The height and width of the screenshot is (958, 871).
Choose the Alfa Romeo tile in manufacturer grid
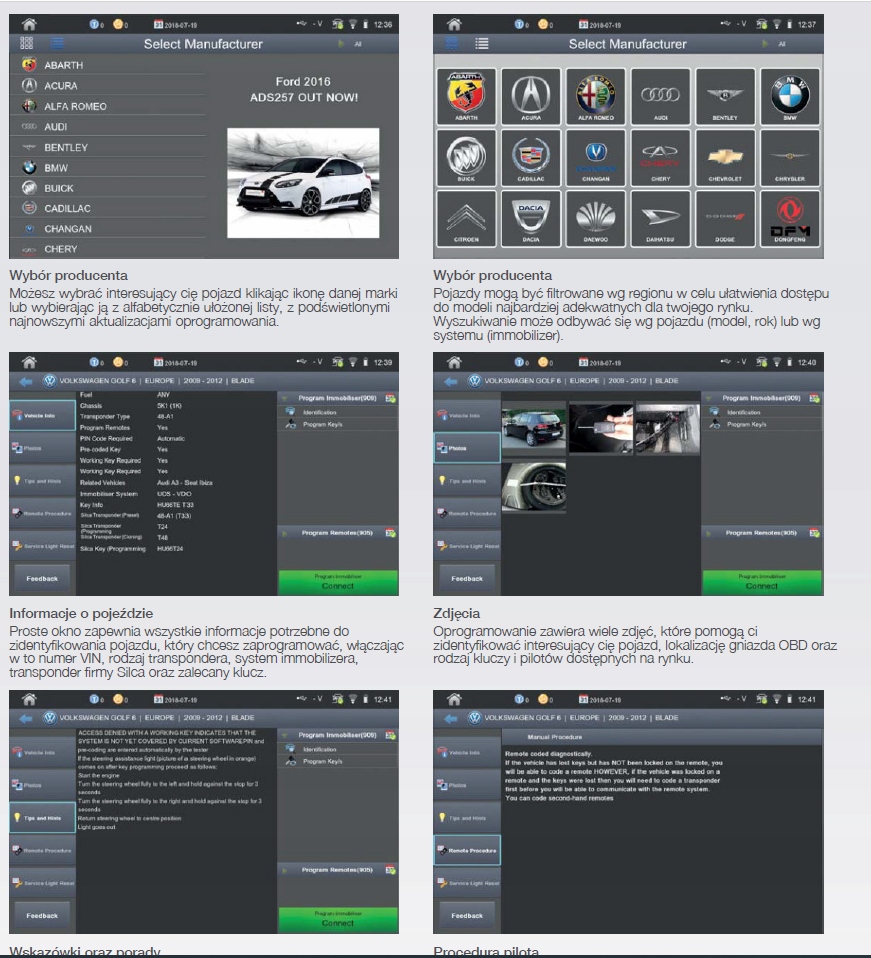(x=596, y=97)
